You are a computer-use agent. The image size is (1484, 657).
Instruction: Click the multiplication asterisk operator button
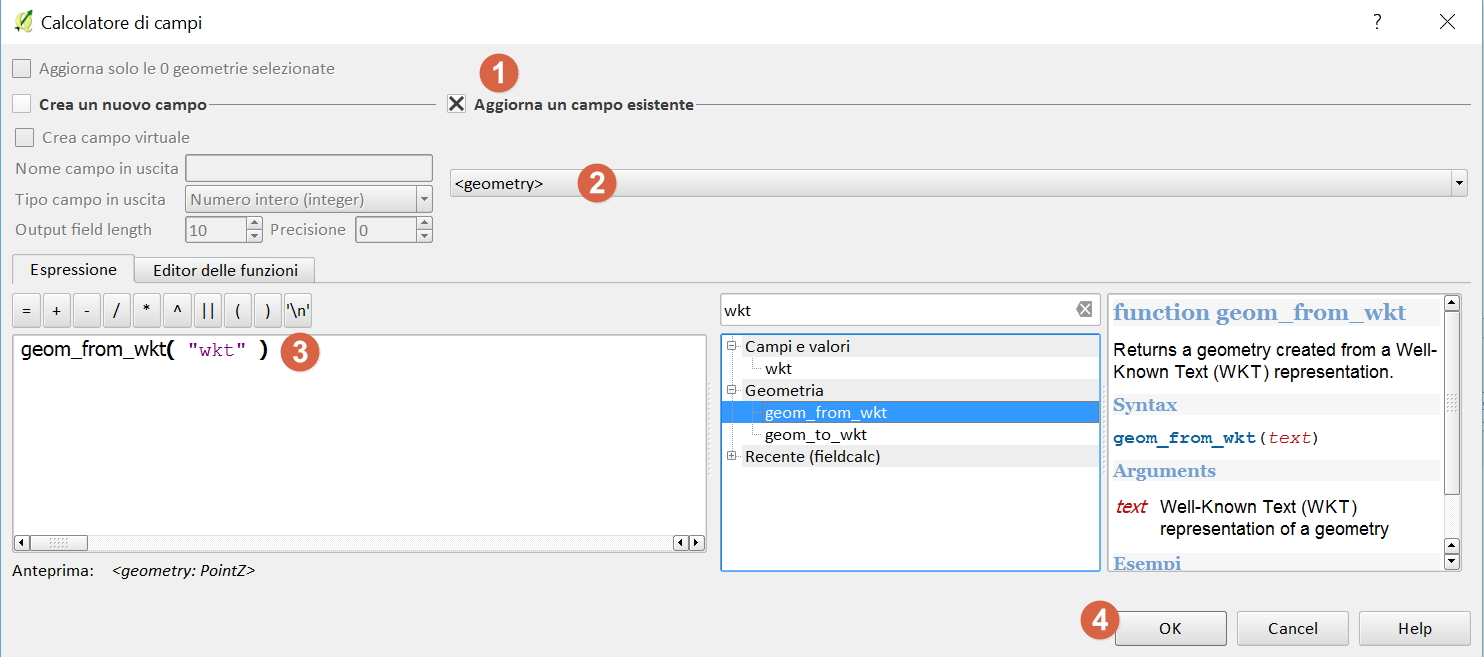click(147, 311)
